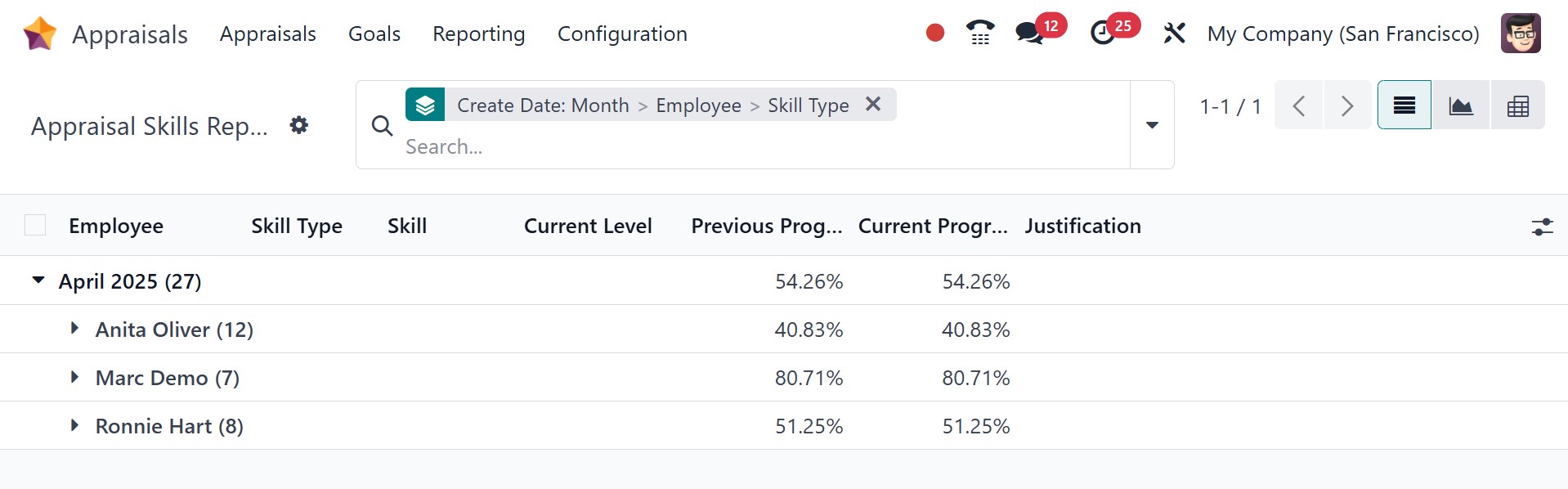Open the report actions gear icon
Screen dimensions: 1568x489
(299, 125)
